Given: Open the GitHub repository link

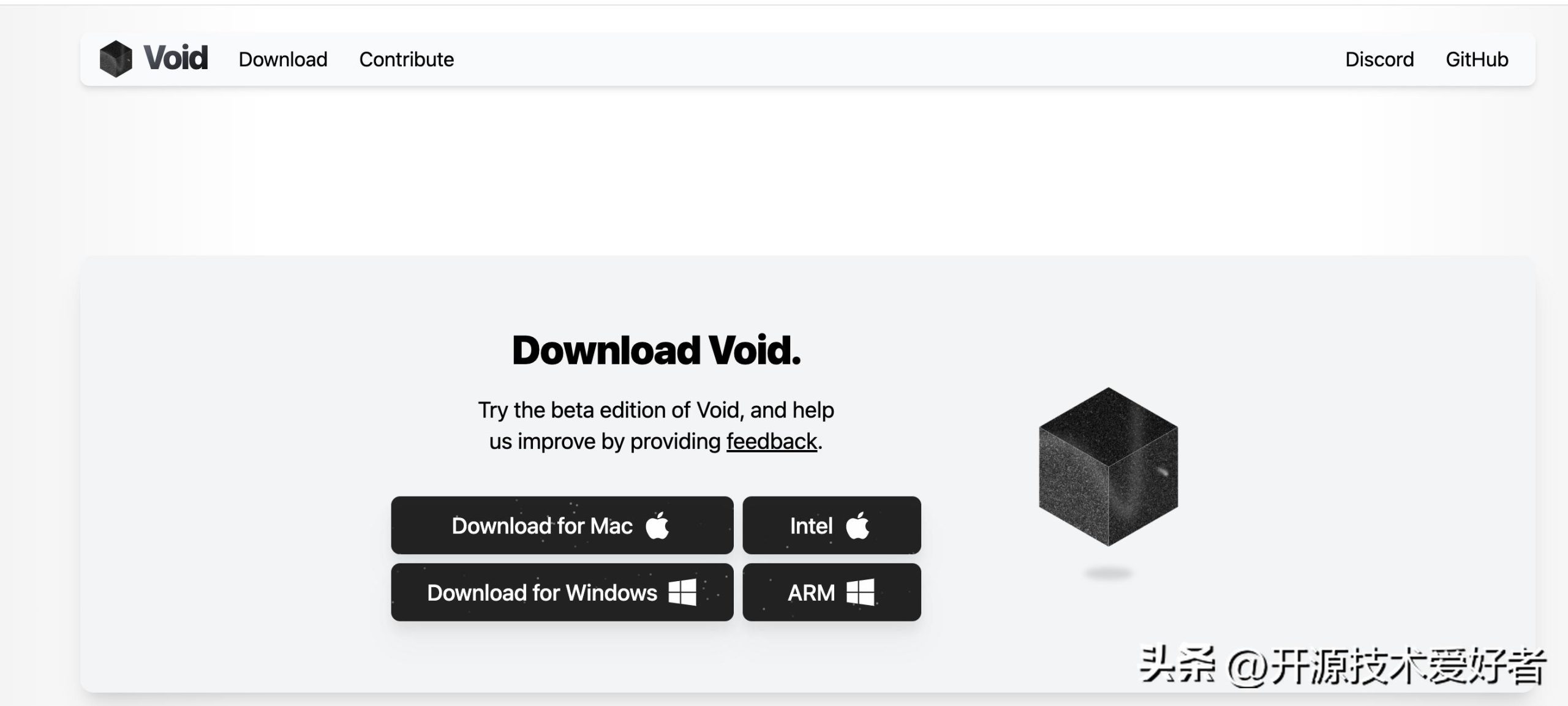Looking at the screenshot, I should (1476, 59).
